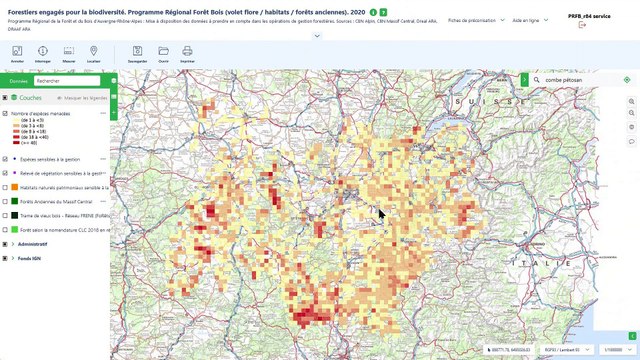Open the map scale dropdown
Screen dimensions: 640x360
(x=618, y=350)
